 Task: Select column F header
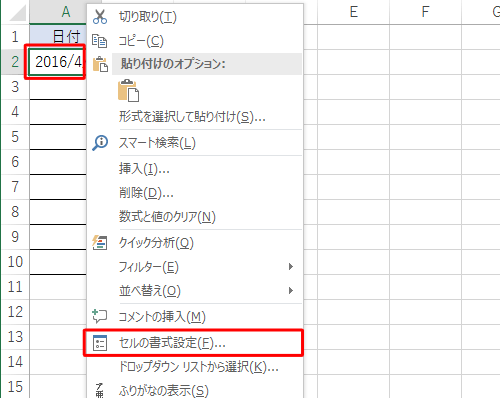[425, 12]
